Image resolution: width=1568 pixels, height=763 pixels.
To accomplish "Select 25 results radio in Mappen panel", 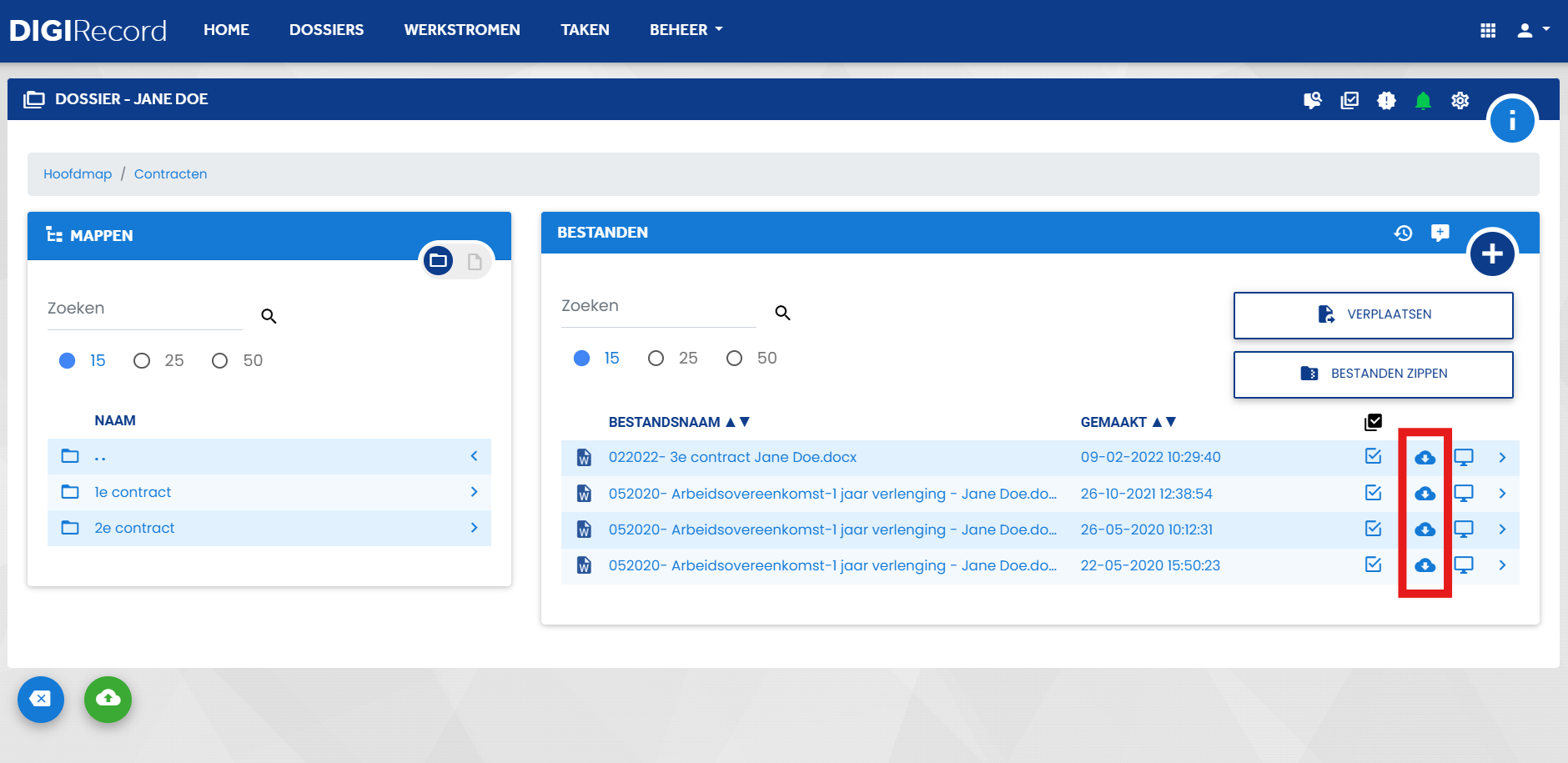I will coord(142,360).
